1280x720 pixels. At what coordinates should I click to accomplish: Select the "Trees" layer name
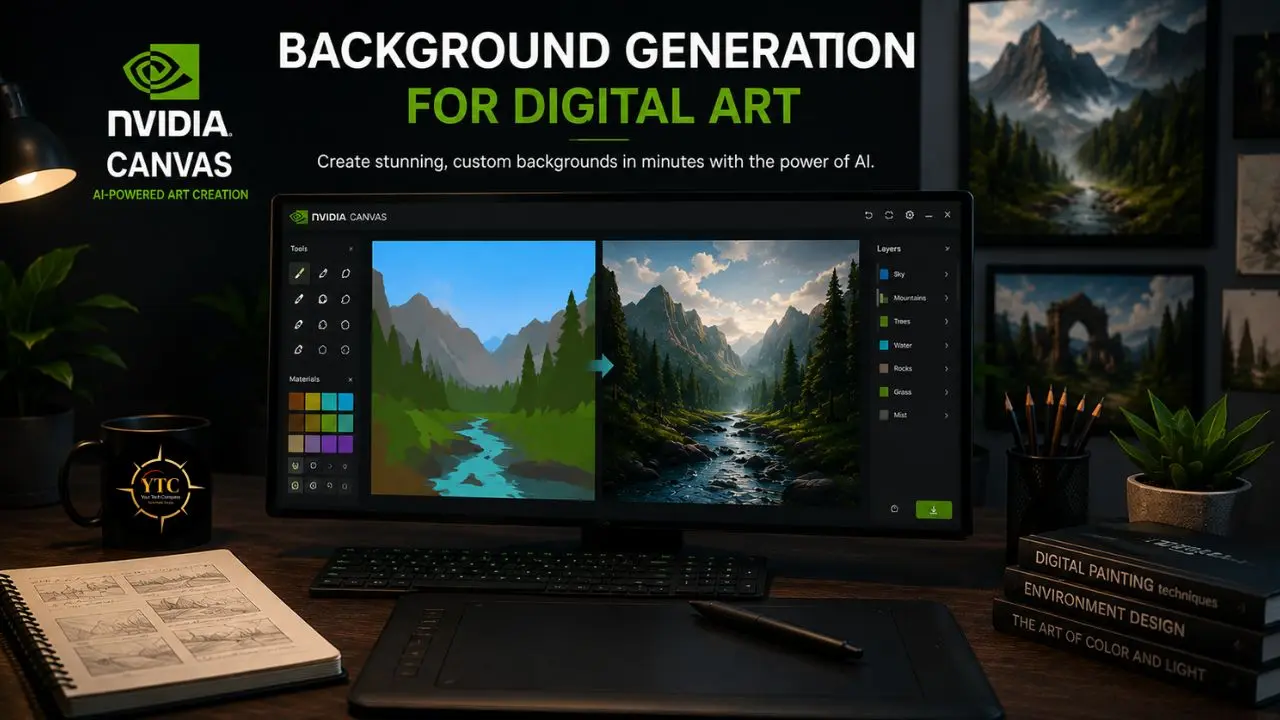(x=902, y=321)
